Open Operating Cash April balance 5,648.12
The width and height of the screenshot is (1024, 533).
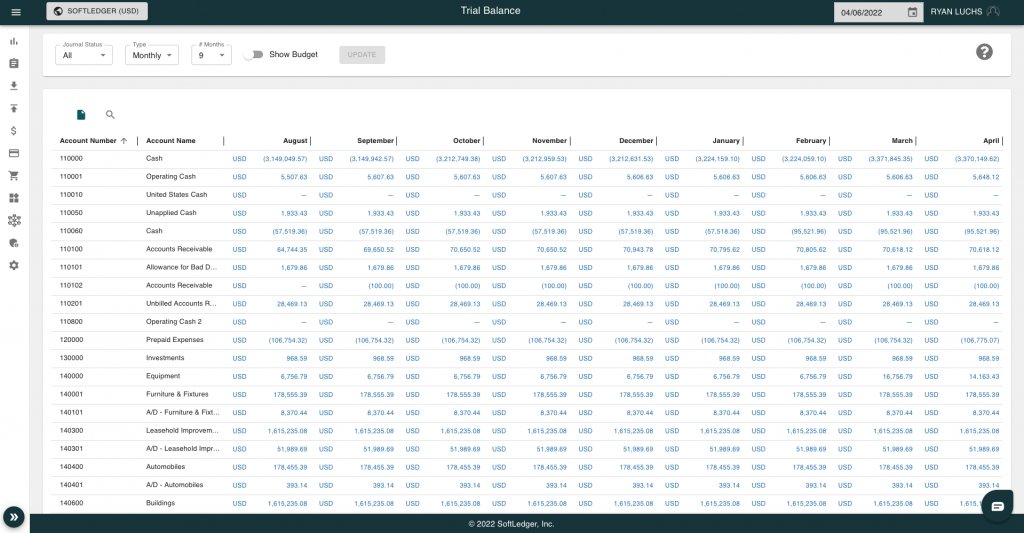985,177
